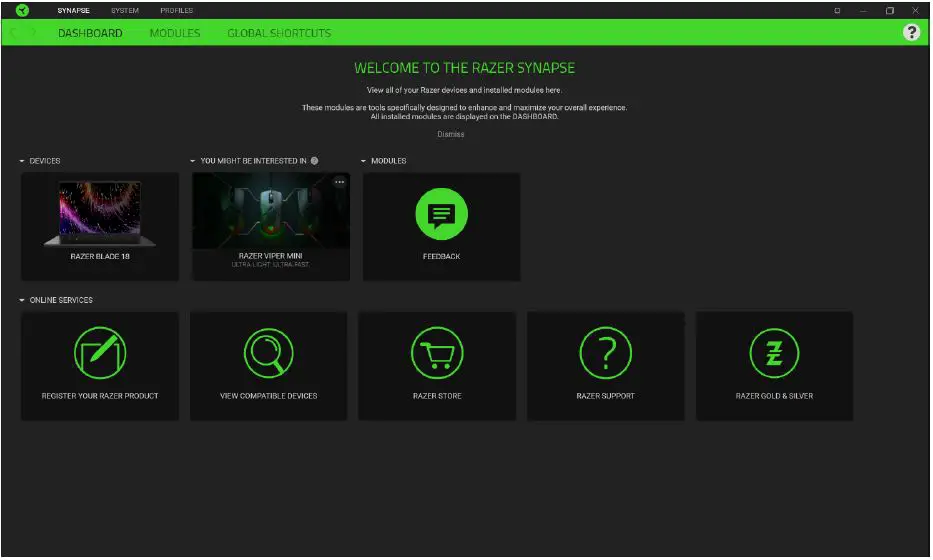
Task: Click the three-dot menu on Viper Mini card
Action: (340, 182)
